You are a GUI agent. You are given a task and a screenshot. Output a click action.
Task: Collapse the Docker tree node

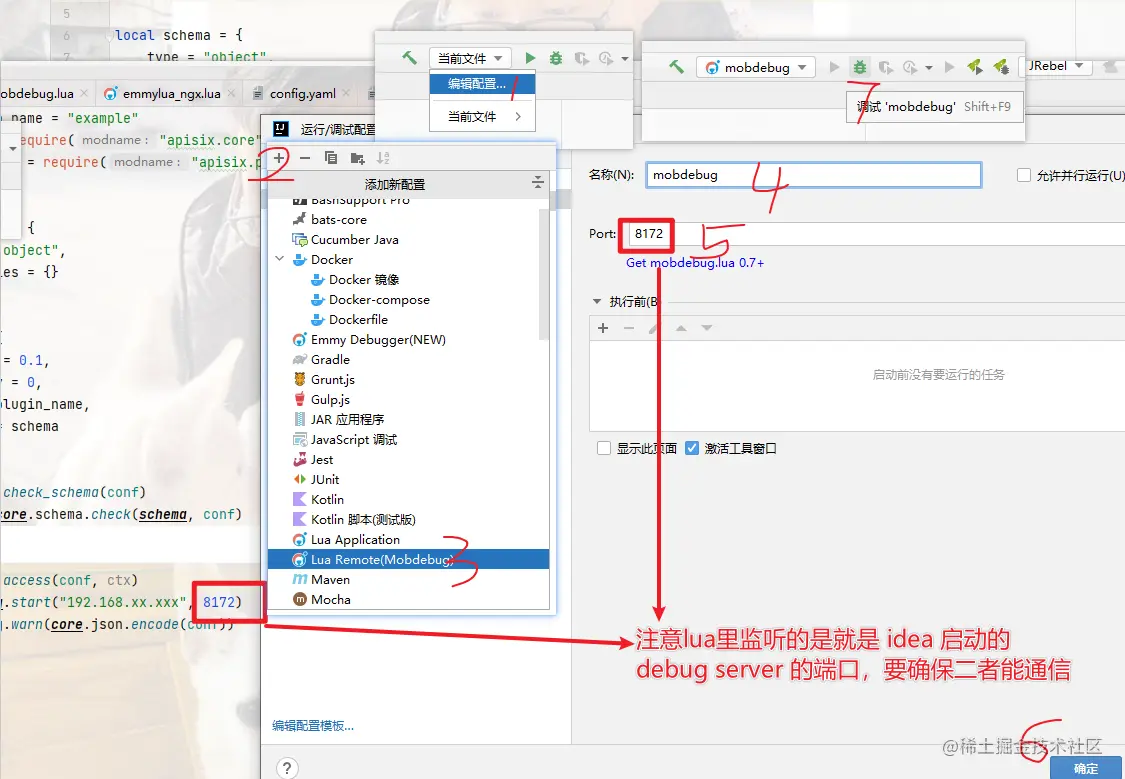point(280,259)
